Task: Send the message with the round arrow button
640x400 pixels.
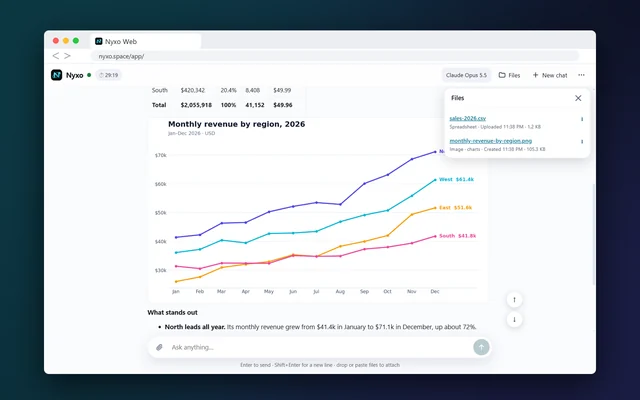Action: [x=481, y=347]
